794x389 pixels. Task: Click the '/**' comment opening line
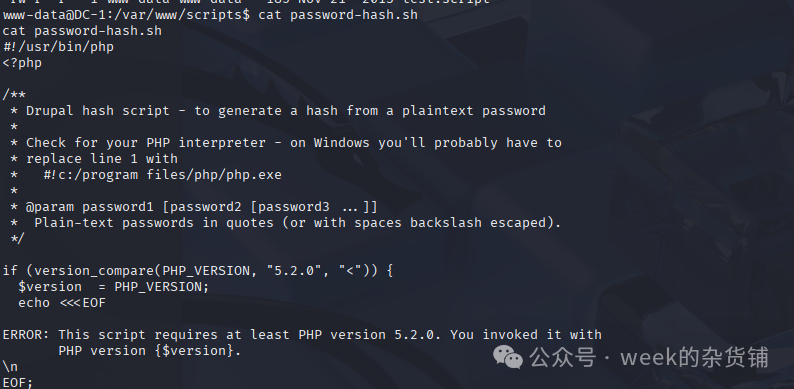(x=14, y=95)
